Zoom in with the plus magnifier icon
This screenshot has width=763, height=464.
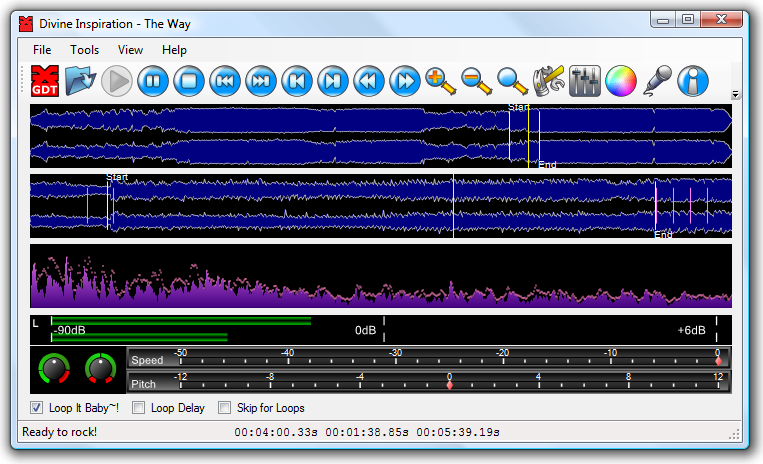click(440, 81)
